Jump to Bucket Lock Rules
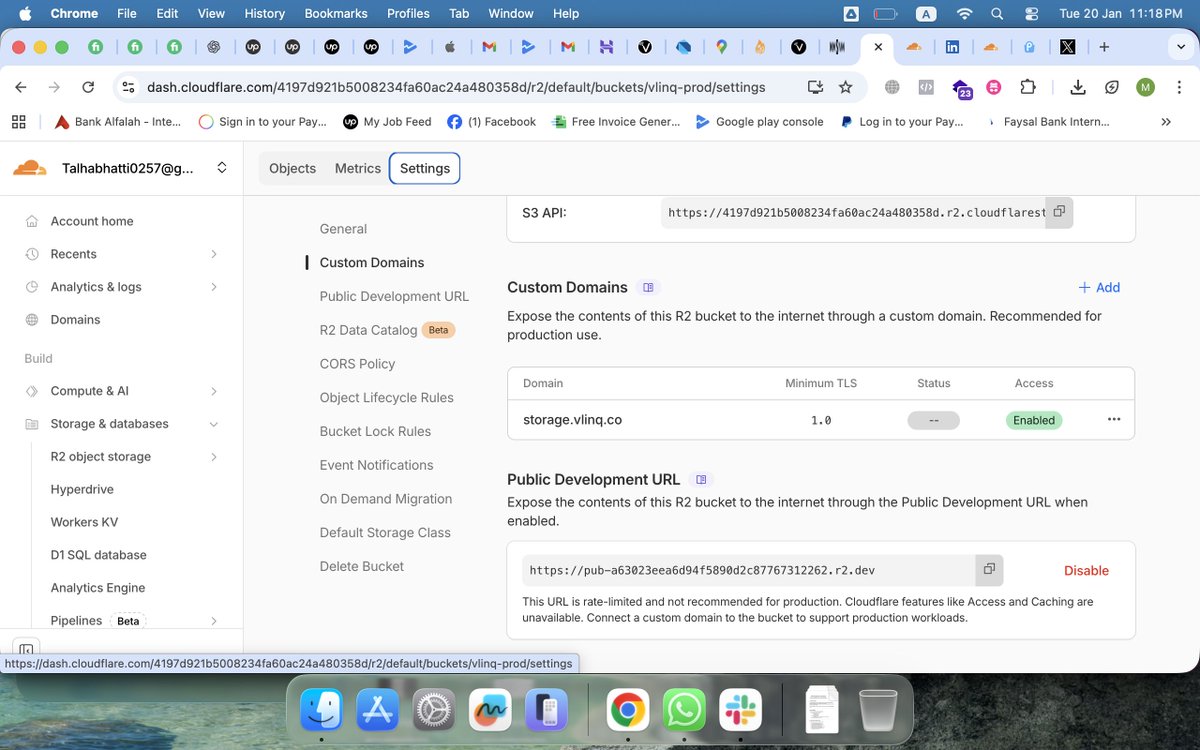Viewport: 1200px width, 750px height. click(x=375, y=432)
